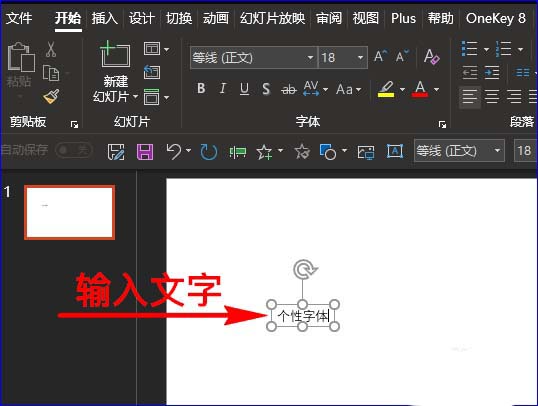This screenshot has width=538, height=406.
Task: Open the 动画 tab
Action: (216, 18)
